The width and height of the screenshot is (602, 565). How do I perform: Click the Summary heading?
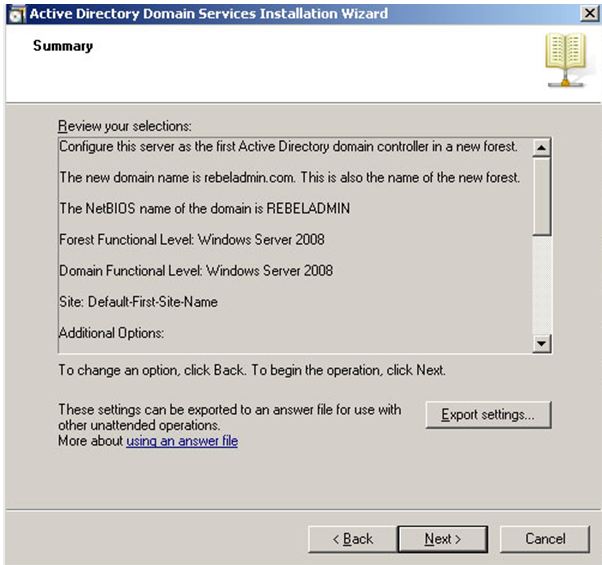[x=63, y=46]
